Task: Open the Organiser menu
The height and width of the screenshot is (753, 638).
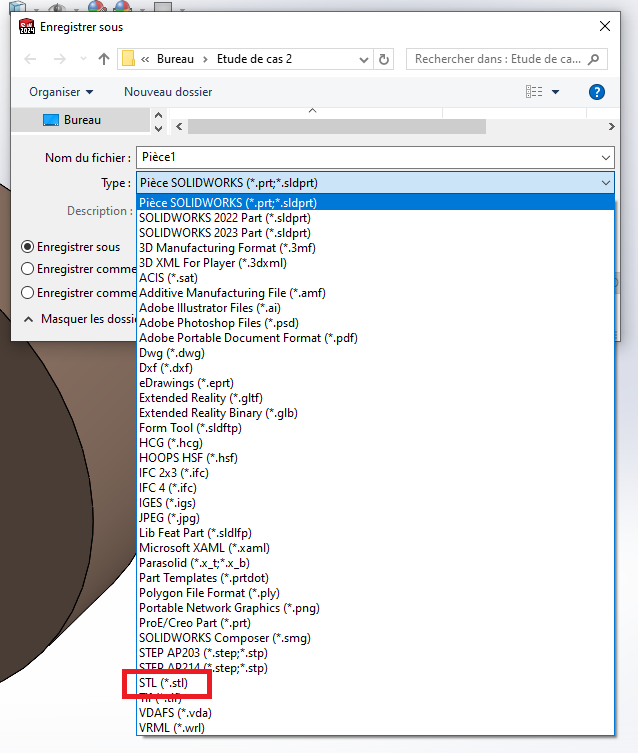Action: pos(61,92)
